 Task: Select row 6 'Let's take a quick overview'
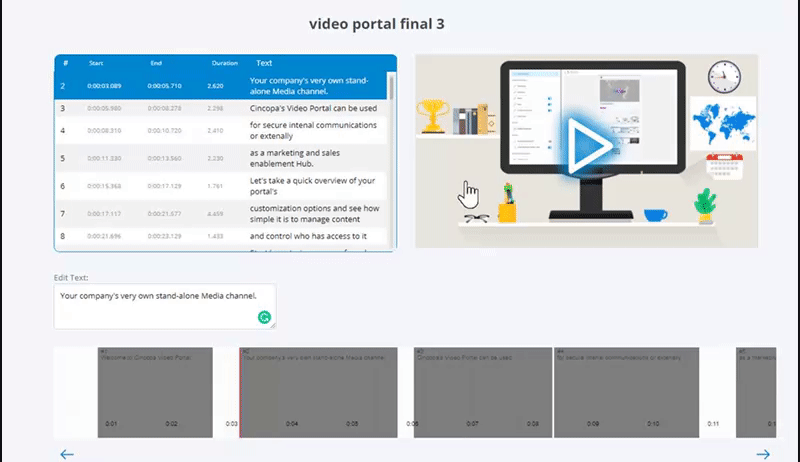220,186
